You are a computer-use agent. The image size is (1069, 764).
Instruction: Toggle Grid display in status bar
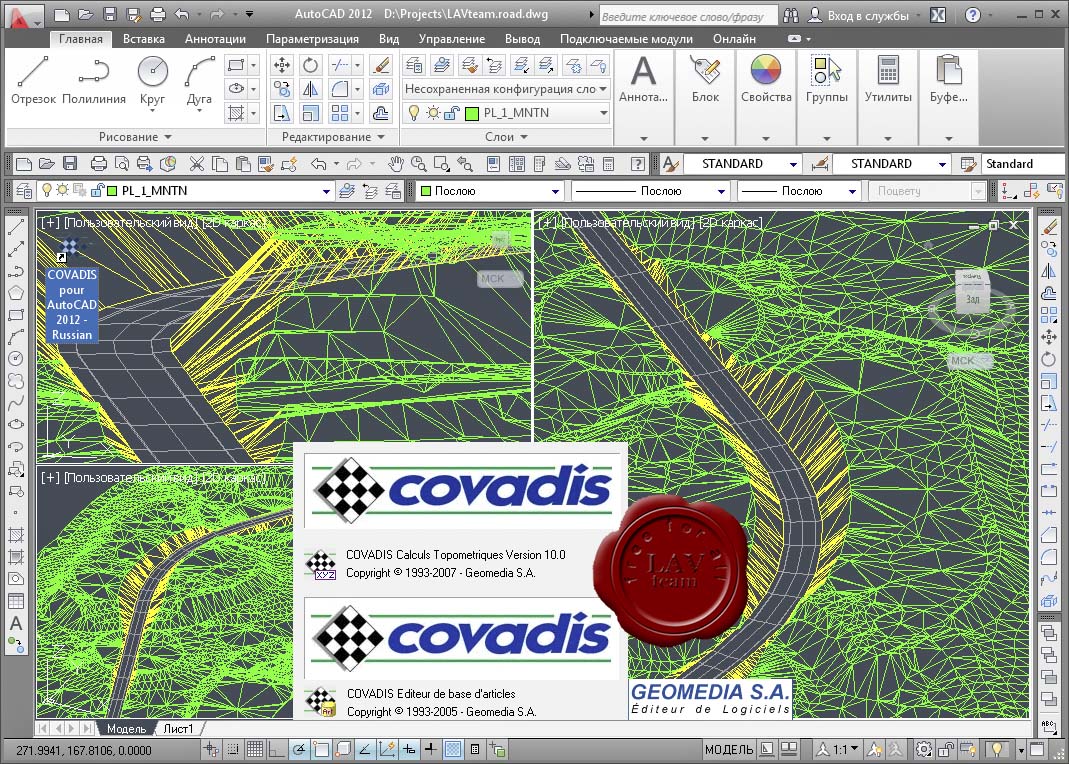(255, 750)
